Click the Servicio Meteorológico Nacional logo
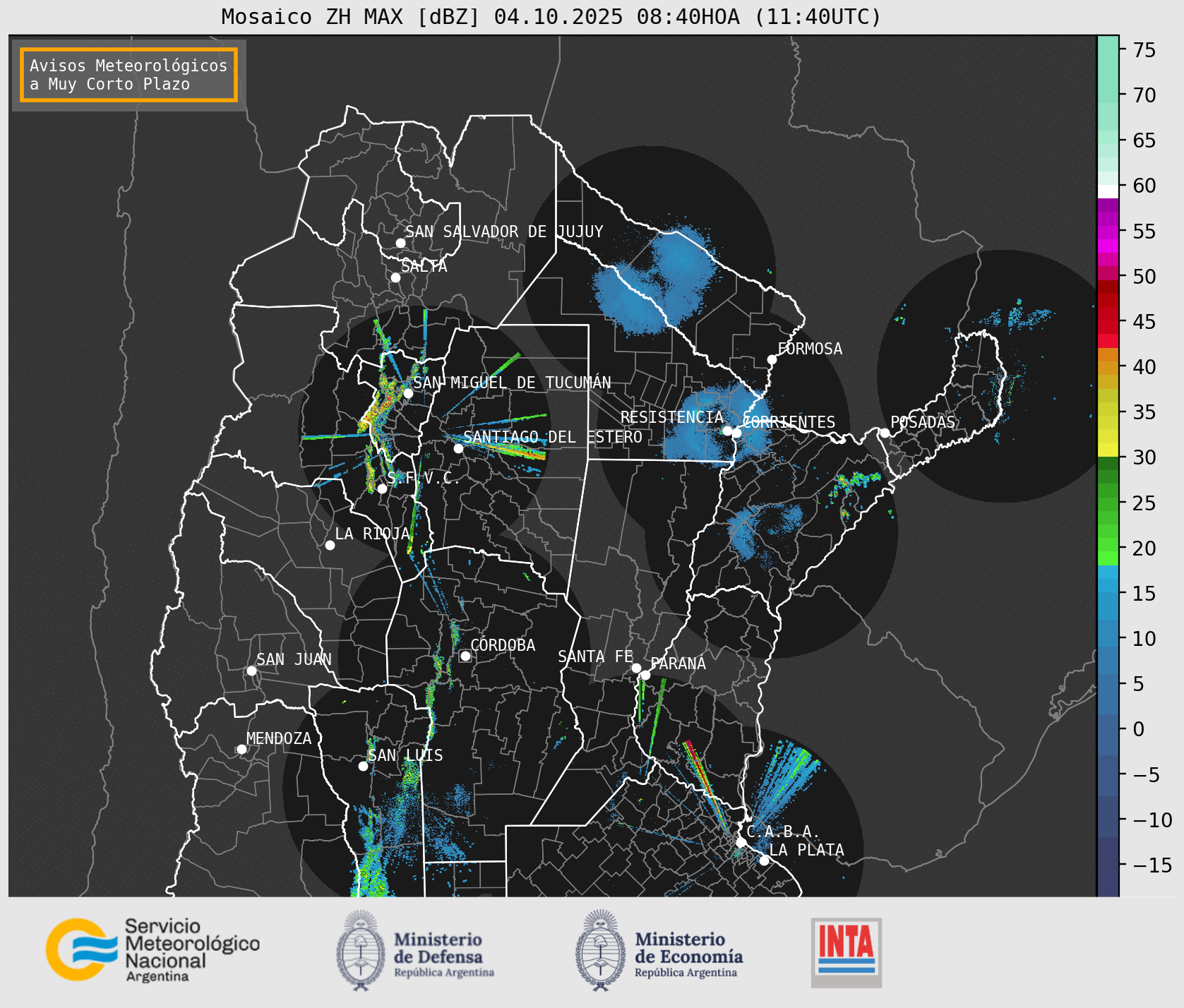The width and height of the screenshot is (1184, 1008). pos(153,949)
